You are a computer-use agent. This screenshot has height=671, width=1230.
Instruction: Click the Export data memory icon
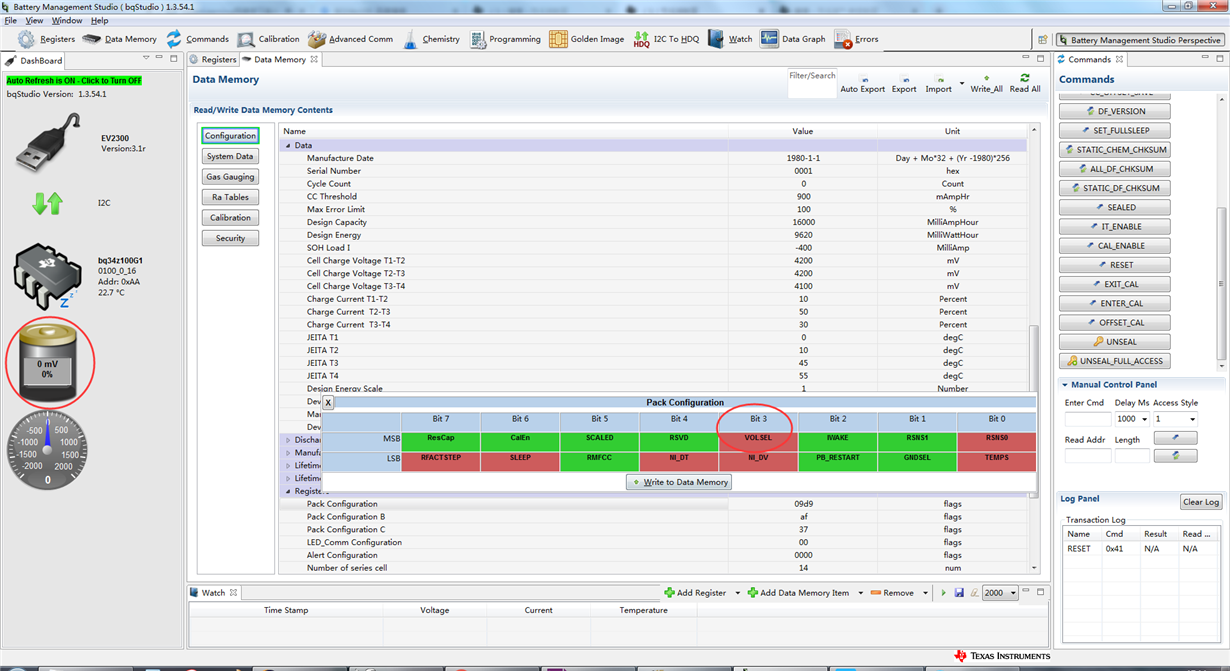(x=904, y=79)
